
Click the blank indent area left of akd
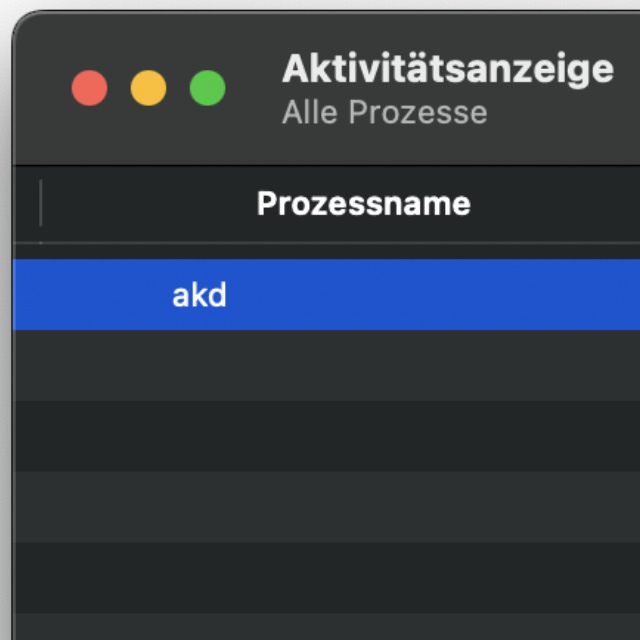click(90, 295)
